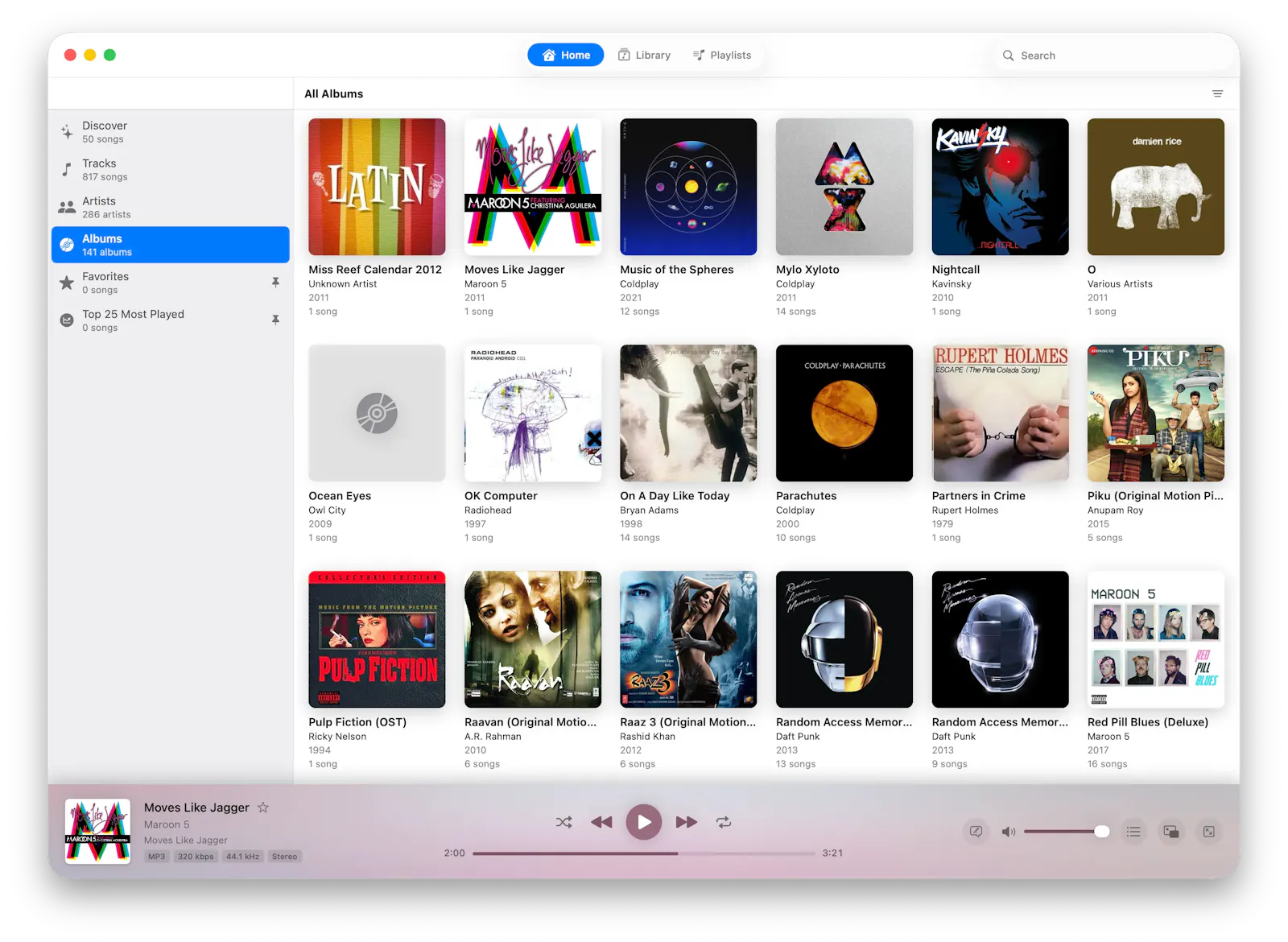Click the All Albums heading
This screenshot has width=1288, height=942.
pos(334,94)
